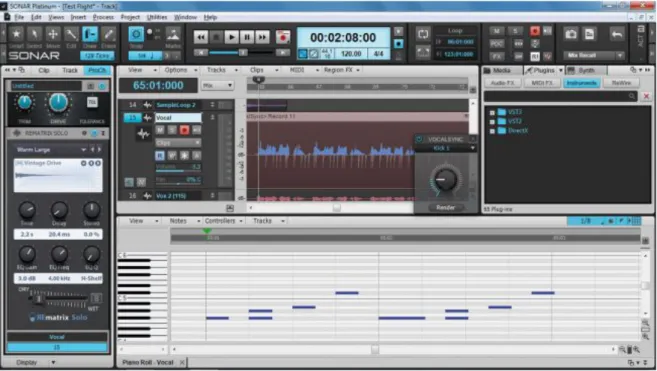Expand the VST3 folder in browser
Image resolution: width=657 pixels, height=371 pixels.
click(492, 112)
